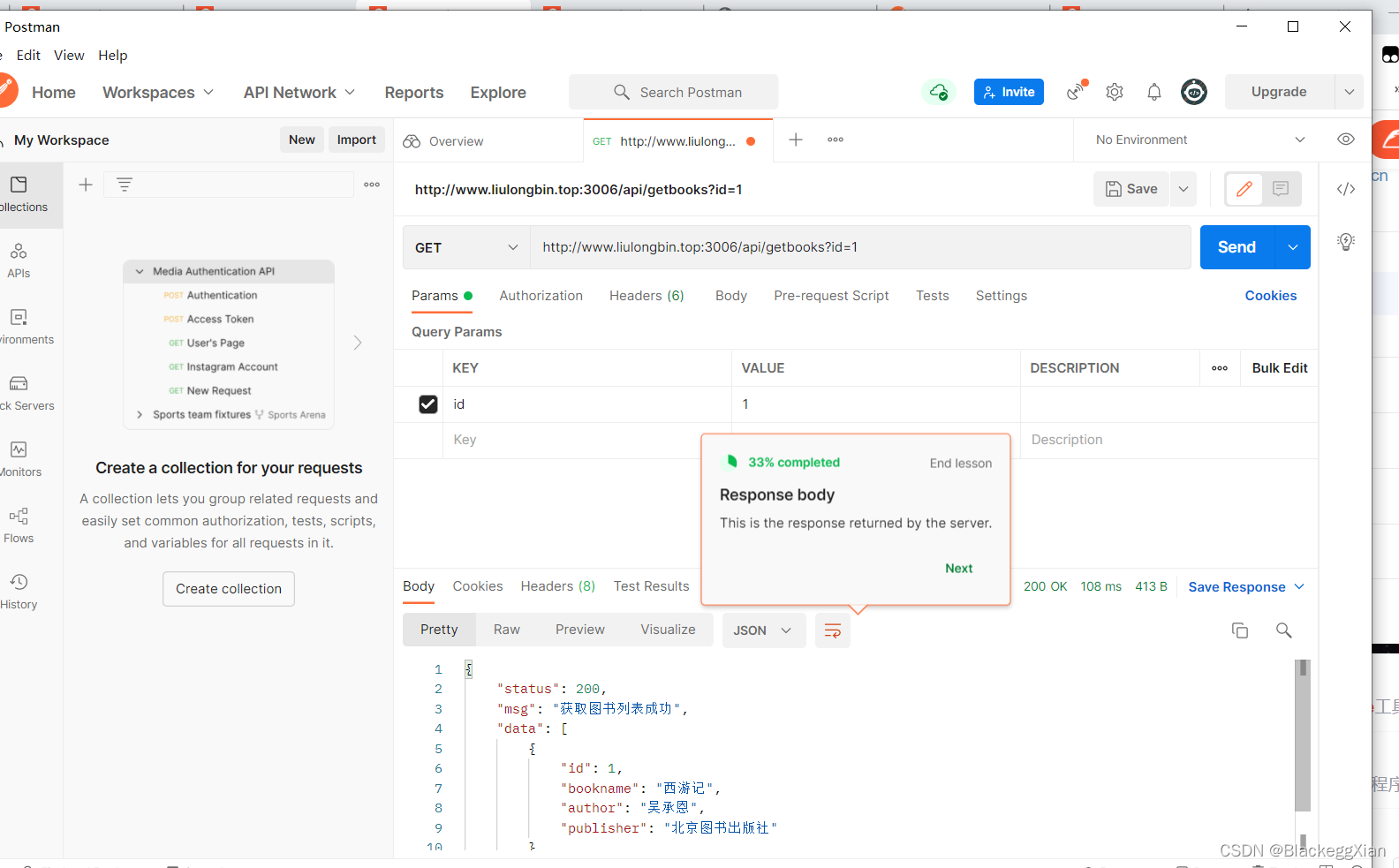The width and height of the screenshot is (1399, 868).
Task: Open the Help menu
Action: point(113,55)
